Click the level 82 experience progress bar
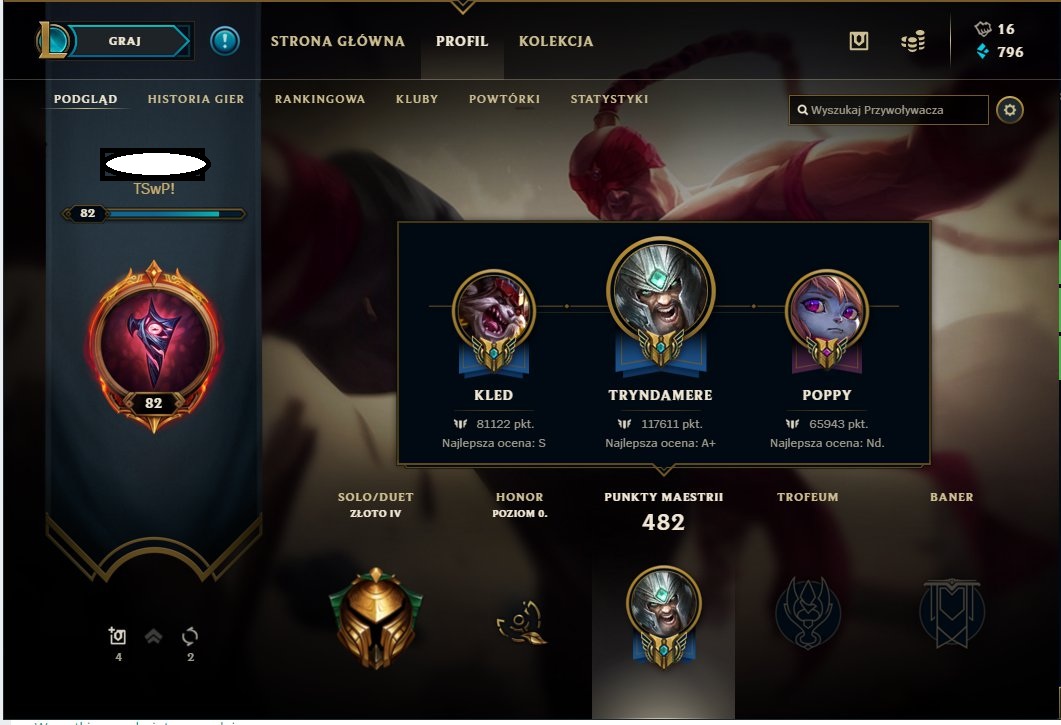This screenshot has height=725, width=1061. tap(154, 214)
